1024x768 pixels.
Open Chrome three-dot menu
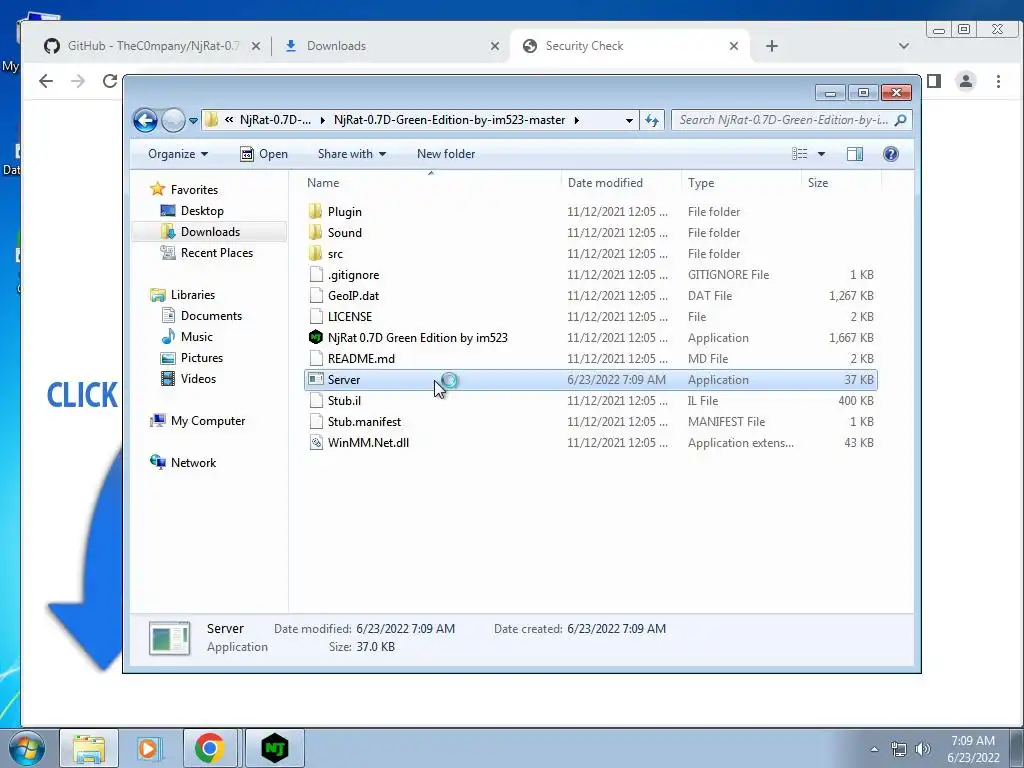[998, 81]
